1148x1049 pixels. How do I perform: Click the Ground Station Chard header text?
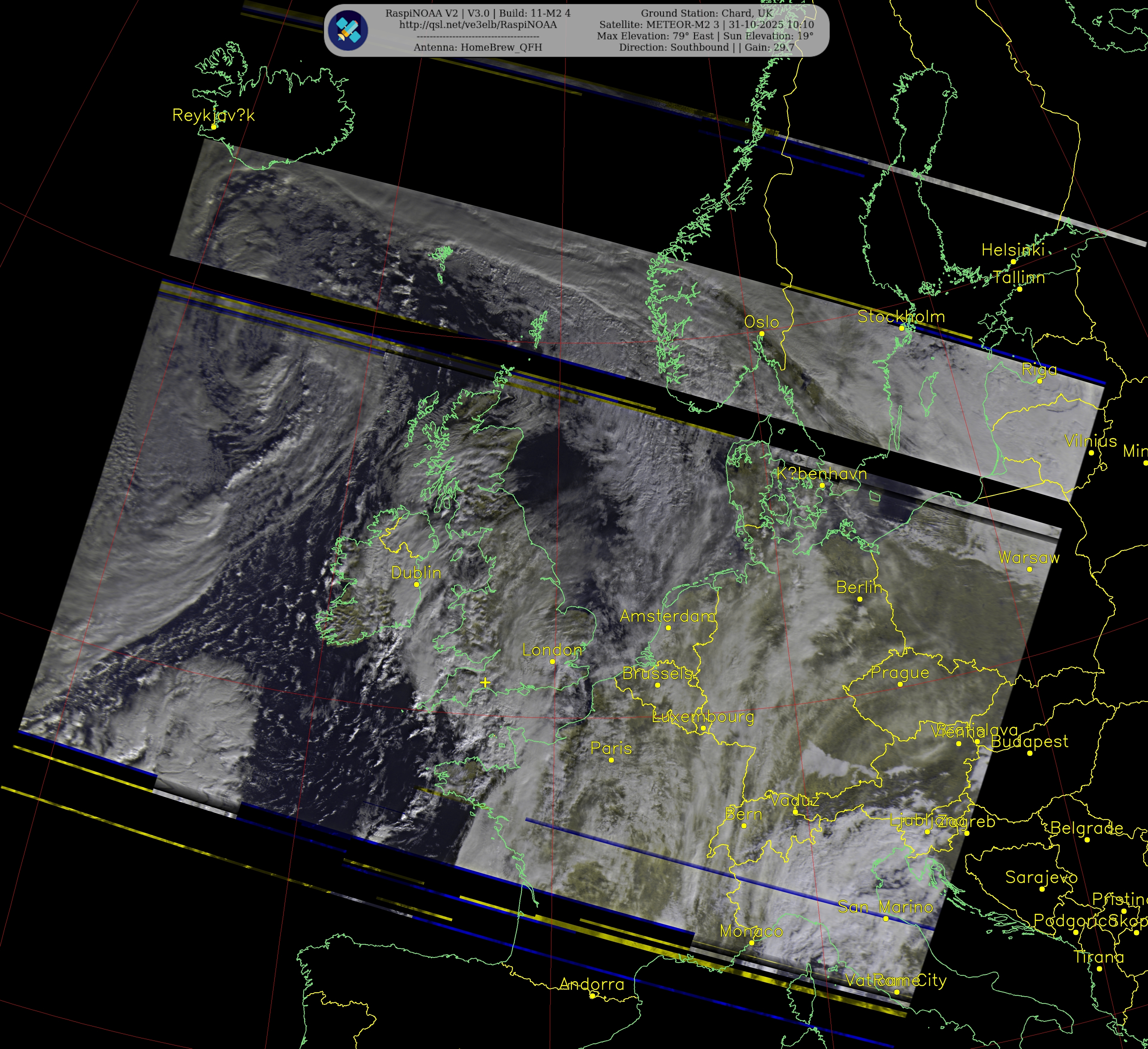click(707, 13)
